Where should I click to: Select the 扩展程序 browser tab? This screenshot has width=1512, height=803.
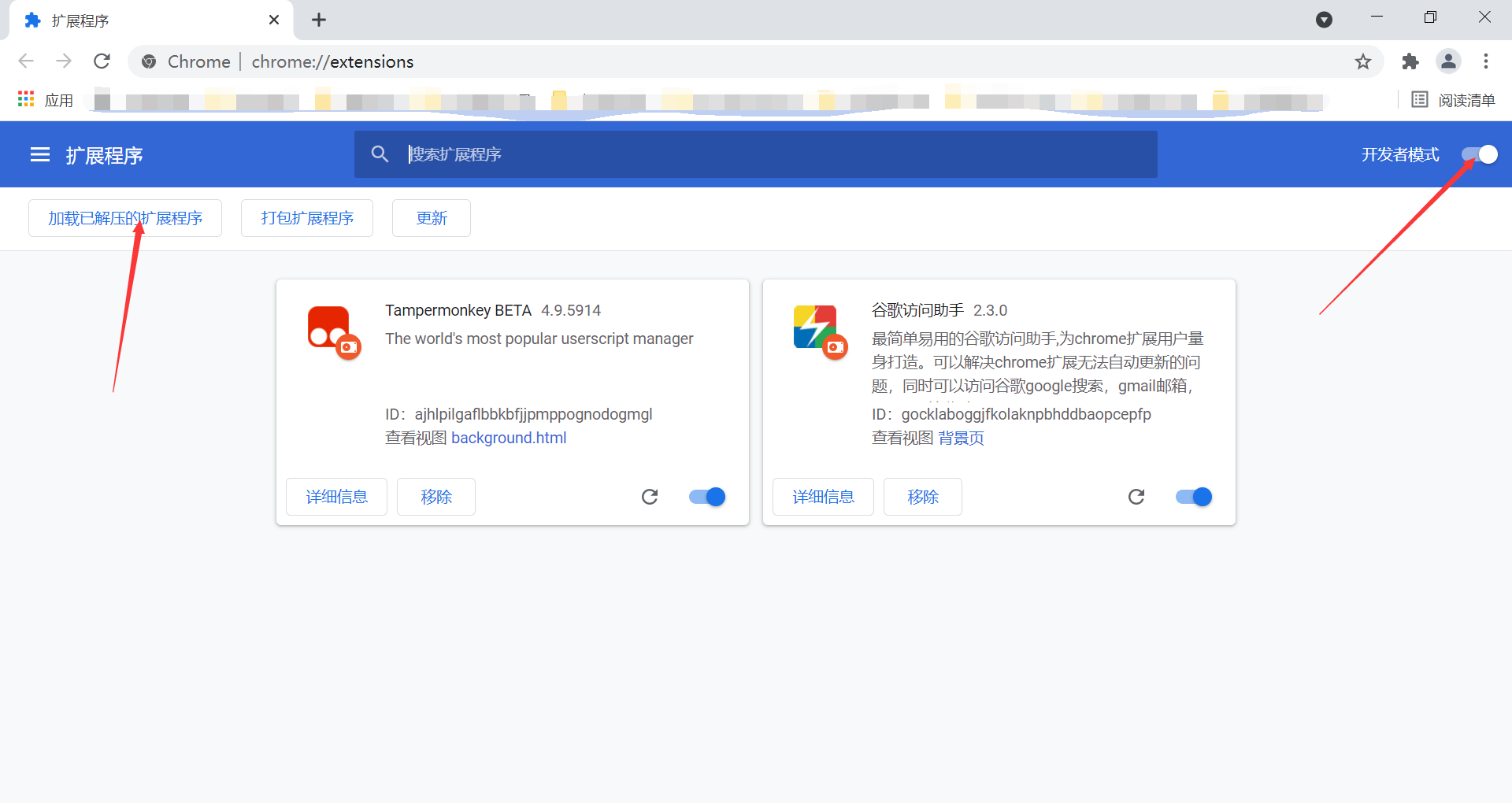point(151,20)
